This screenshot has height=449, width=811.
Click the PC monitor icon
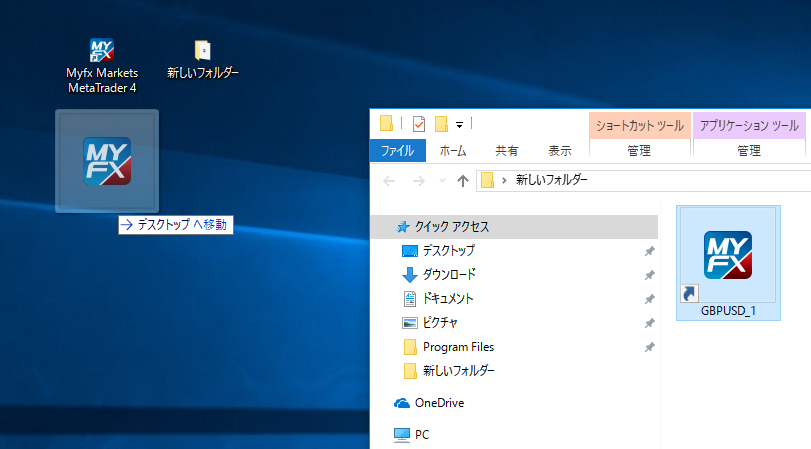click(x=402, y=435)
